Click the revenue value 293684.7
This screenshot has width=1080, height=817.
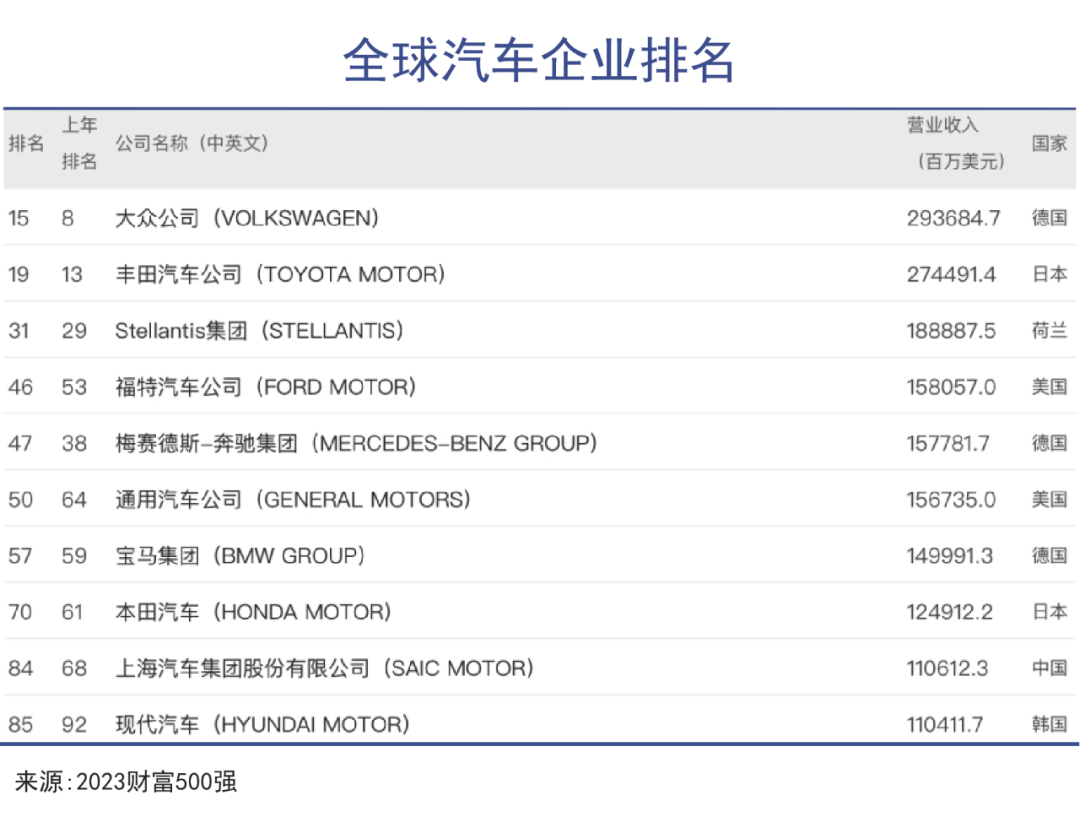click(953, 218)
